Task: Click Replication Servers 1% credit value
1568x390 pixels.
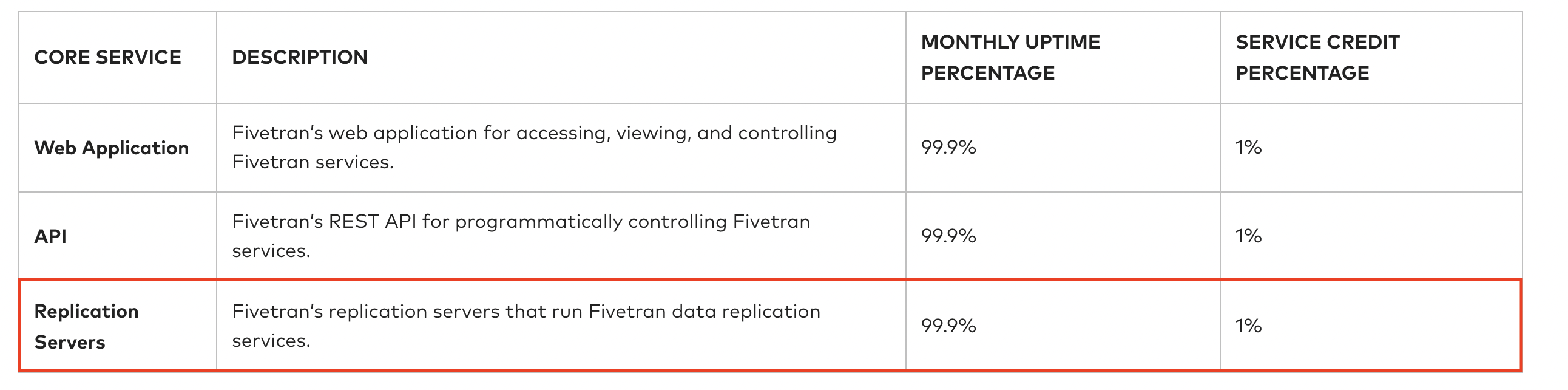Action: click(x=1248, y=326)
